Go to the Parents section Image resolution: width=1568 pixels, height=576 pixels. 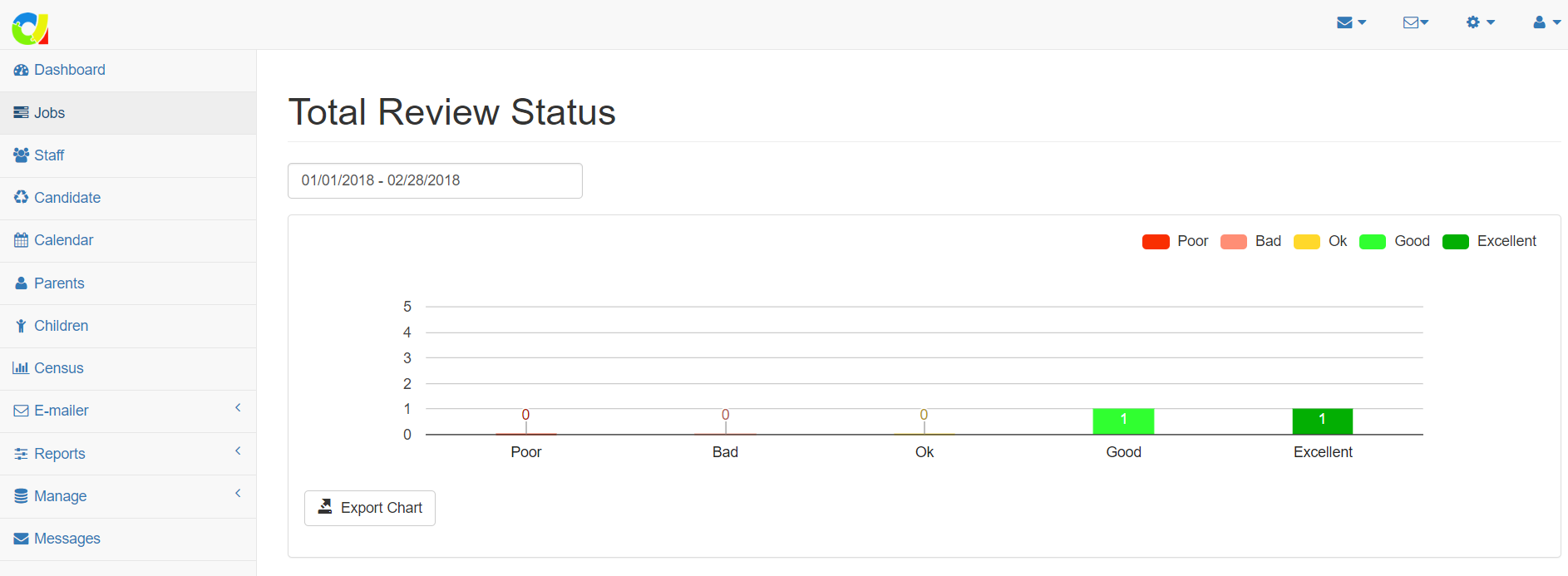[x=59, y=283]
